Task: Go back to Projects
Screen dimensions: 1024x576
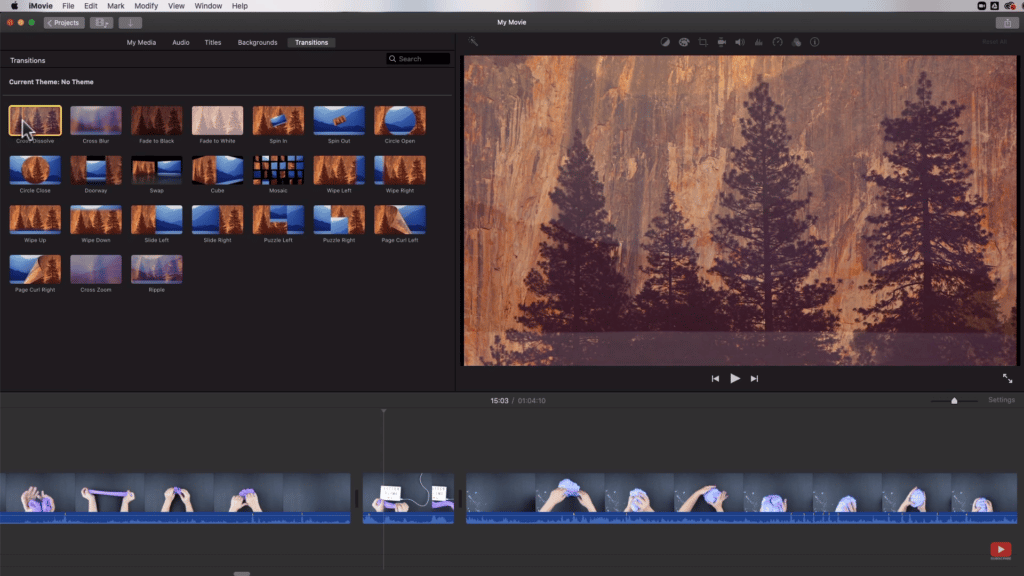Action: pos(64,22)
